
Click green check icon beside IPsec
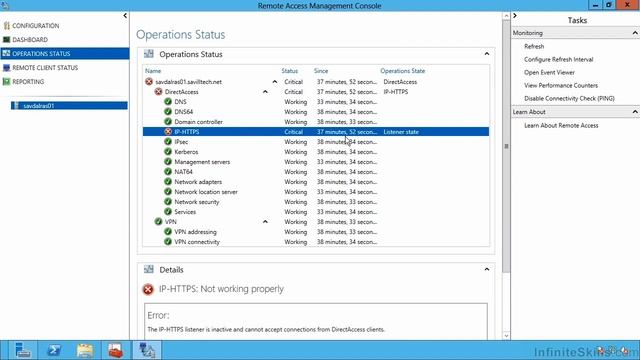(168, 142)
